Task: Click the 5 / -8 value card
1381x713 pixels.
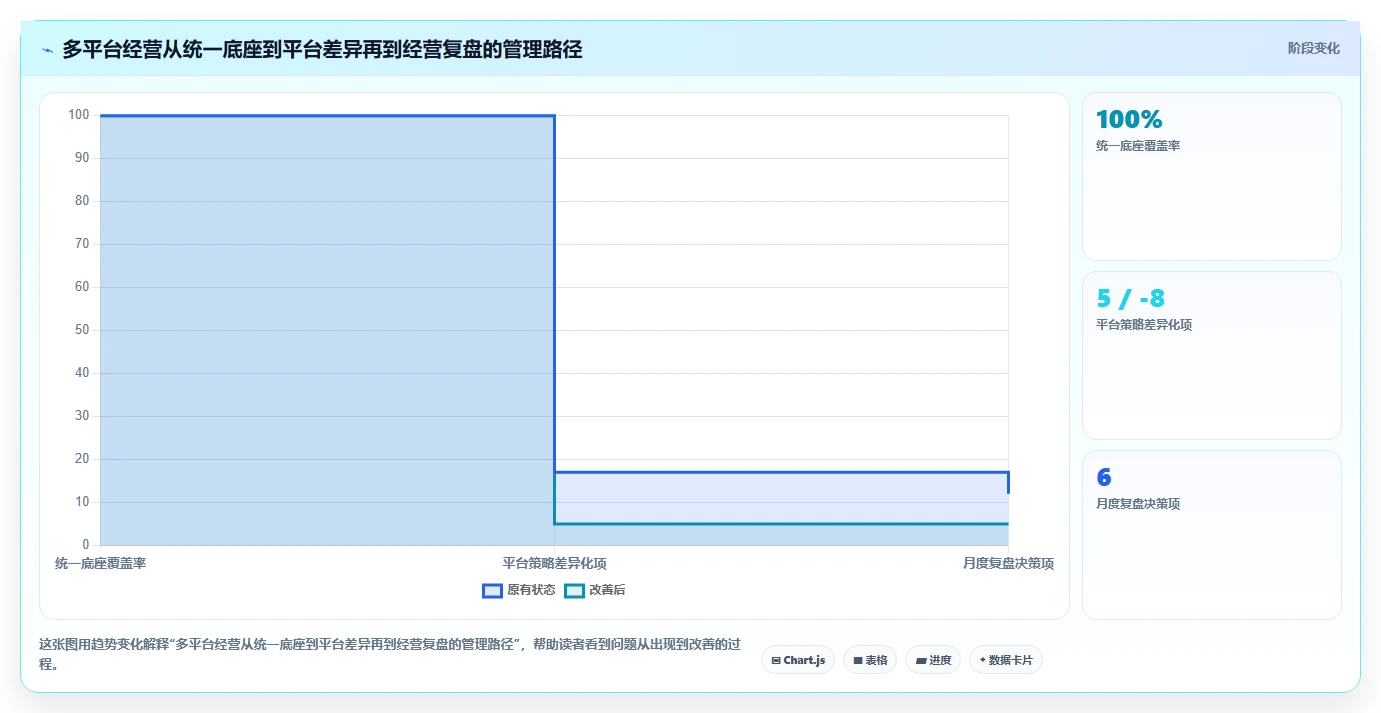Action: [x=1212, y=355]
